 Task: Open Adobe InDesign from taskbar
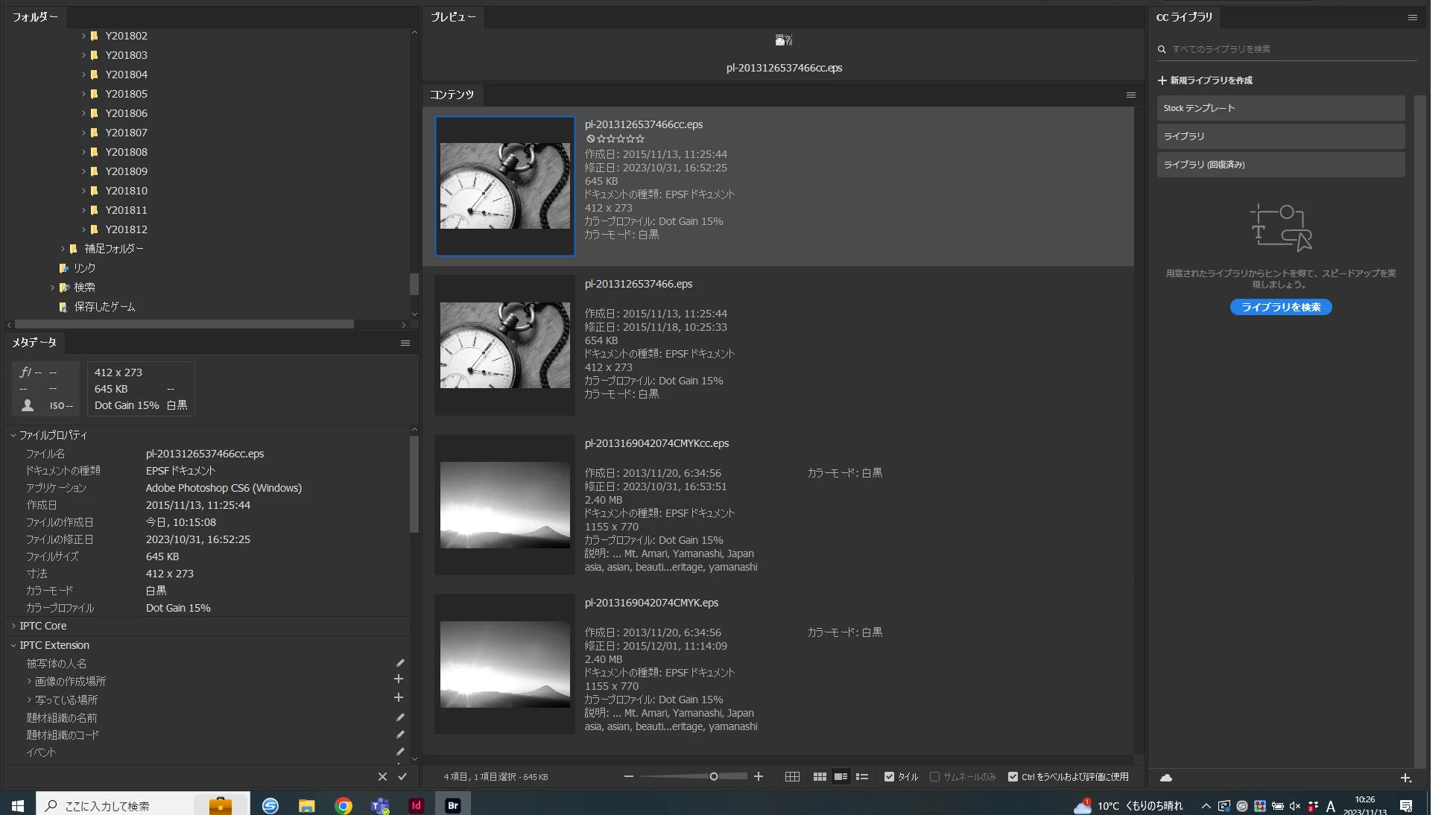(417, 805)
